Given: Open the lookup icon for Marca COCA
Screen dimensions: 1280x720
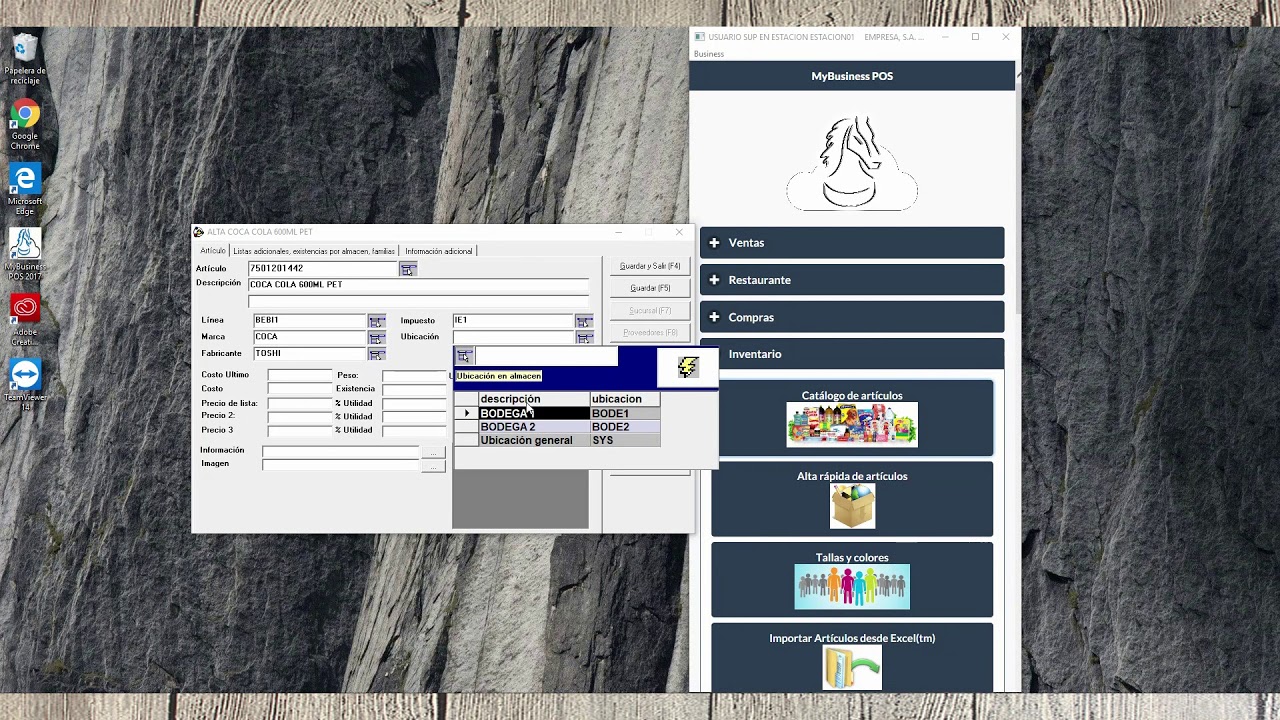Looking at the screenshot, I should tap(376, 338).
